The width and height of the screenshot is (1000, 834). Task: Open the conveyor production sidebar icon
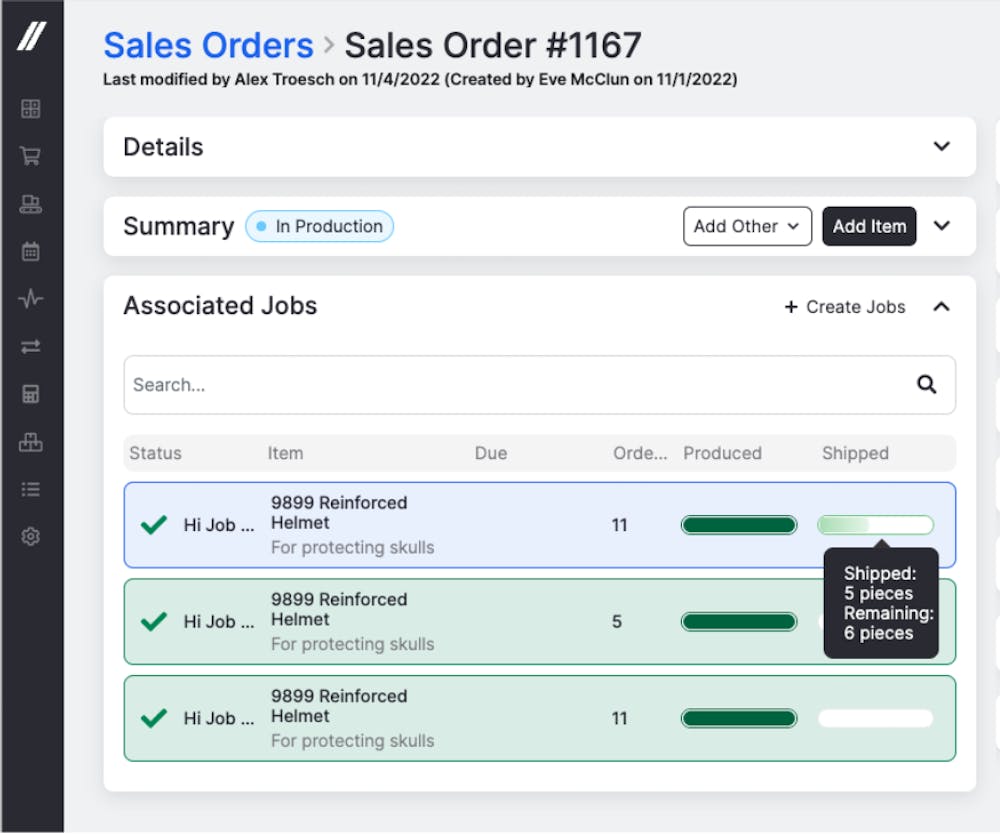(x=31, y=204)
